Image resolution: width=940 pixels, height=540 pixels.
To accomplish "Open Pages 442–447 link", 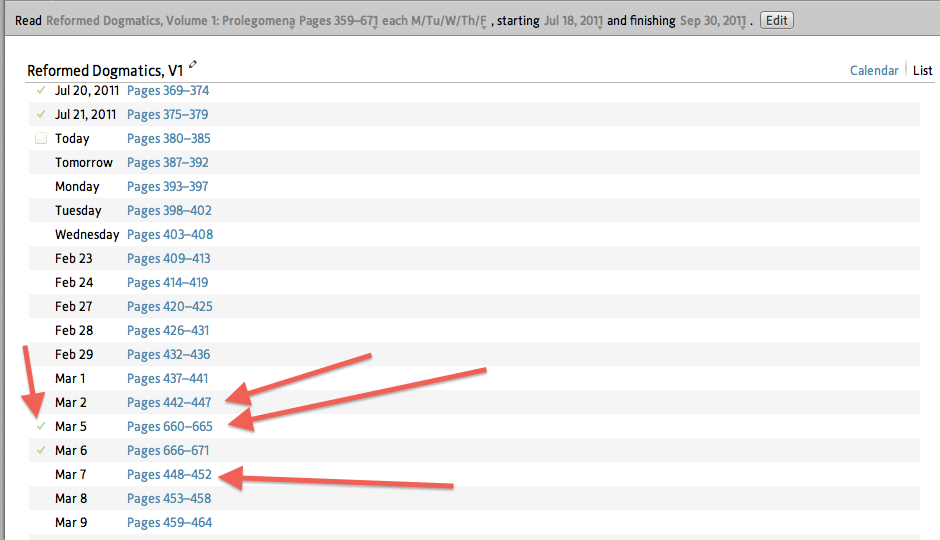I will point(169,402).
